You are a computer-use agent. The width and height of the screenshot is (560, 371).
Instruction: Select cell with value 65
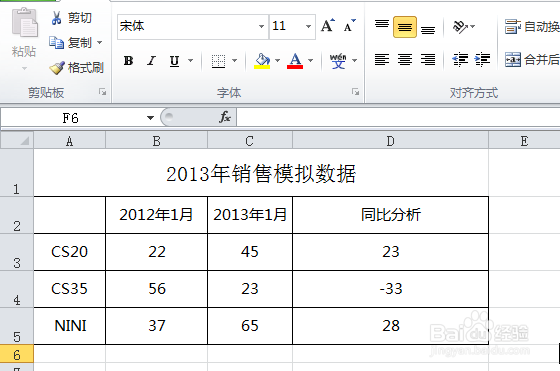(x=250, y=326)
